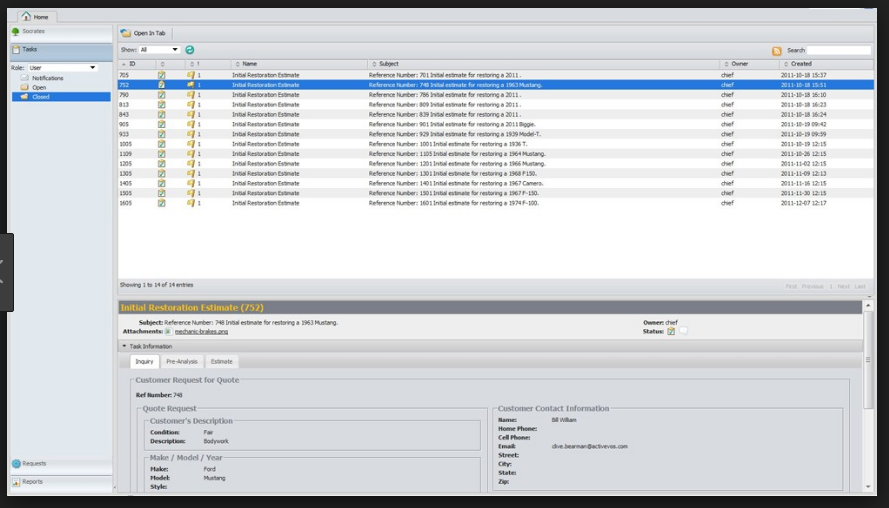Open the Reports panel icon
This screenshot has height=508, width=889.
click(x=16, y=482)
